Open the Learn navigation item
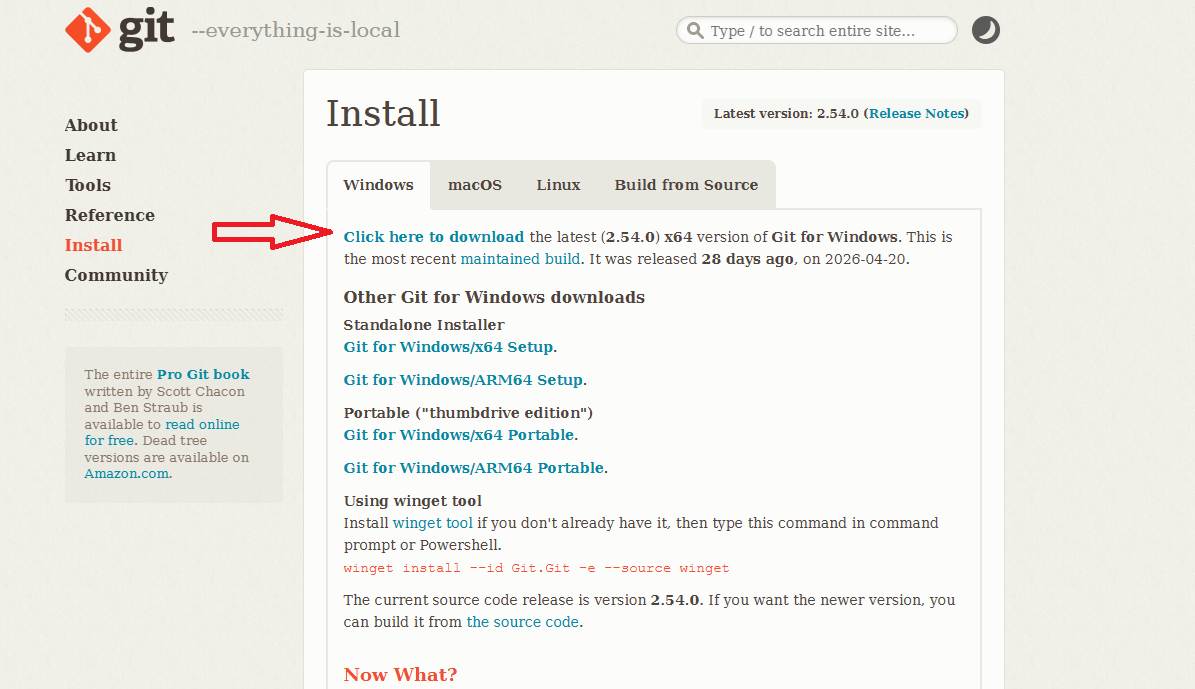Screen dimensions: 1195x689 click(x=90, y=155)
